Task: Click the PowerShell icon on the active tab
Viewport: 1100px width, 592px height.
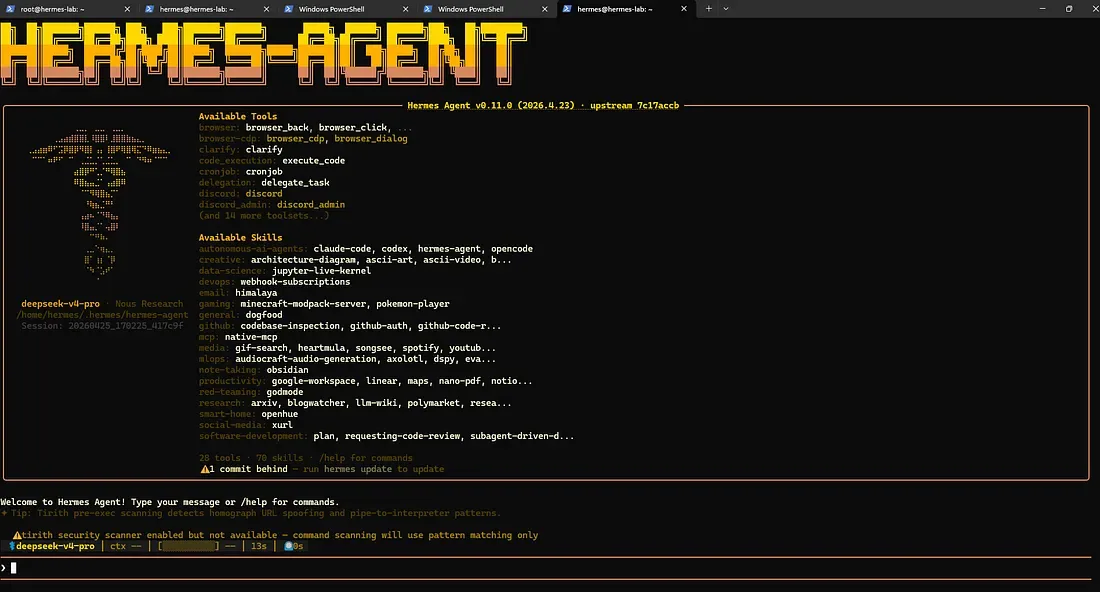Action: tap(567, 9)
